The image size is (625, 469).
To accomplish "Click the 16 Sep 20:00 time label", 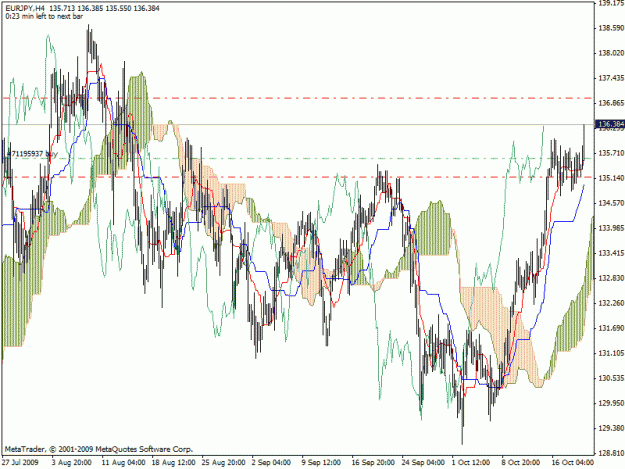I will (373, 463).
